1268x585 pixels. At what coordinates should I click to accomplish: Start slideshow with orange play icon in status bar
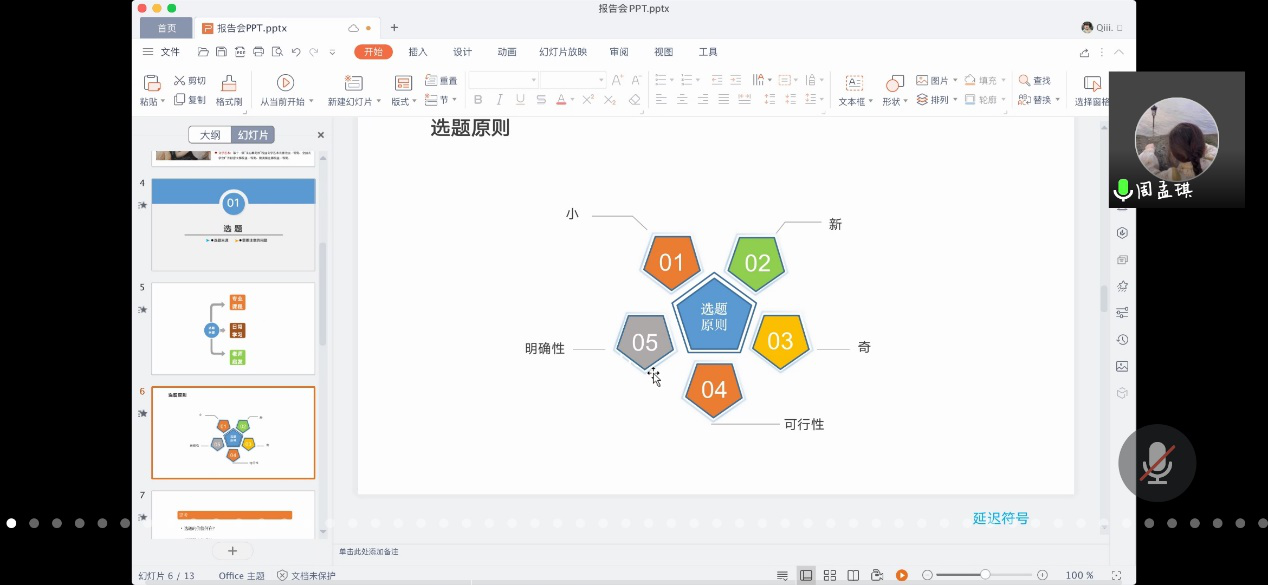[x=901, y=575]
